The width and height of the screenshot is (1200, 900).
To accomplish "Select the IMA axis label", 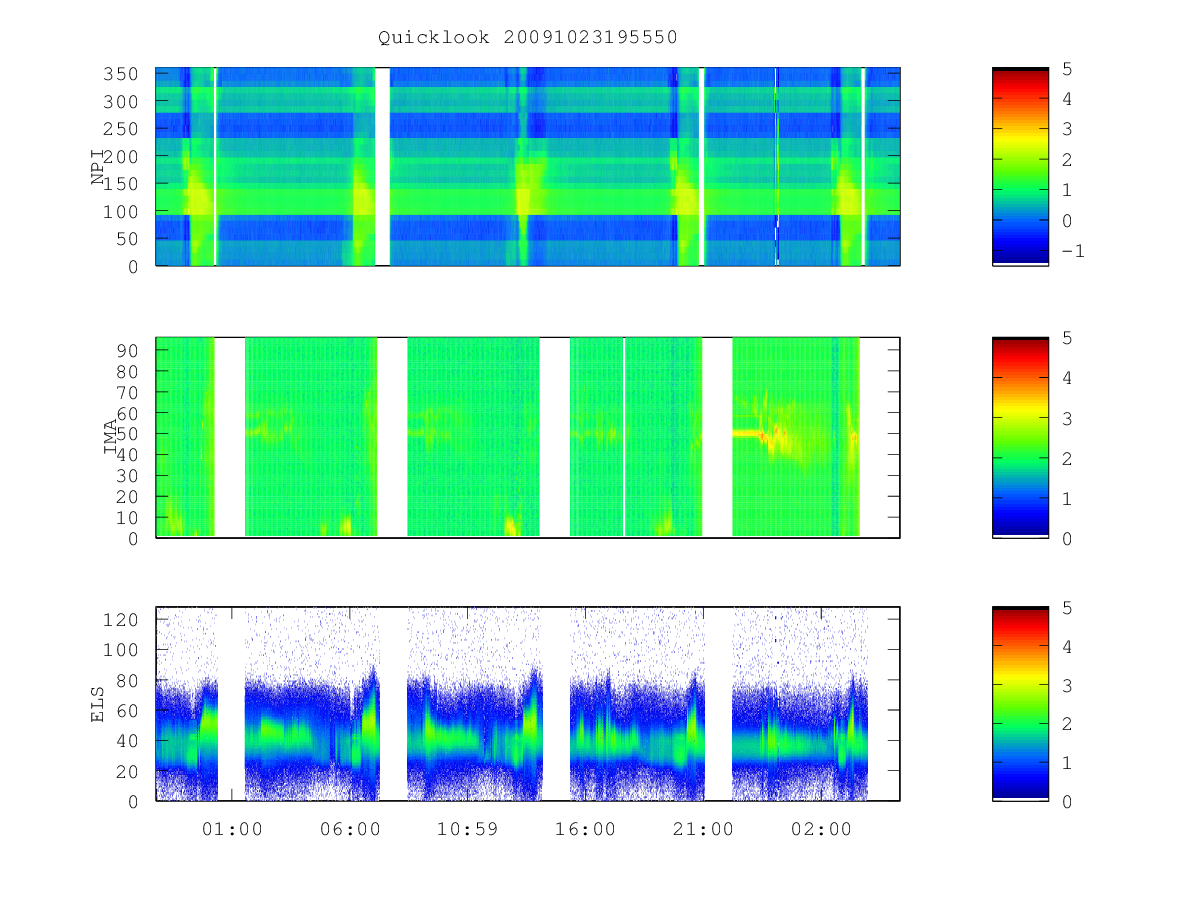I will click(110, 437).
